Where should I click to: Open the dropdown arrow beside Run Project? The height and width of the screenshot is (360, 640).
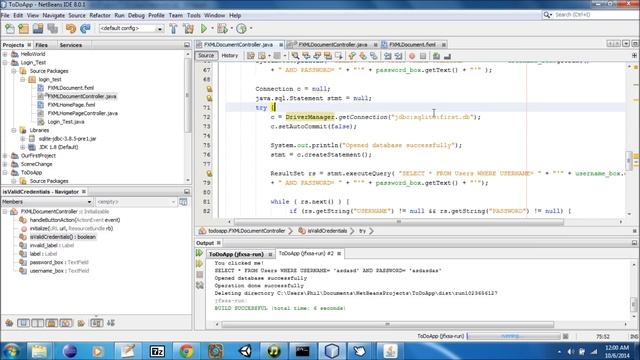[x=212, y=29]
